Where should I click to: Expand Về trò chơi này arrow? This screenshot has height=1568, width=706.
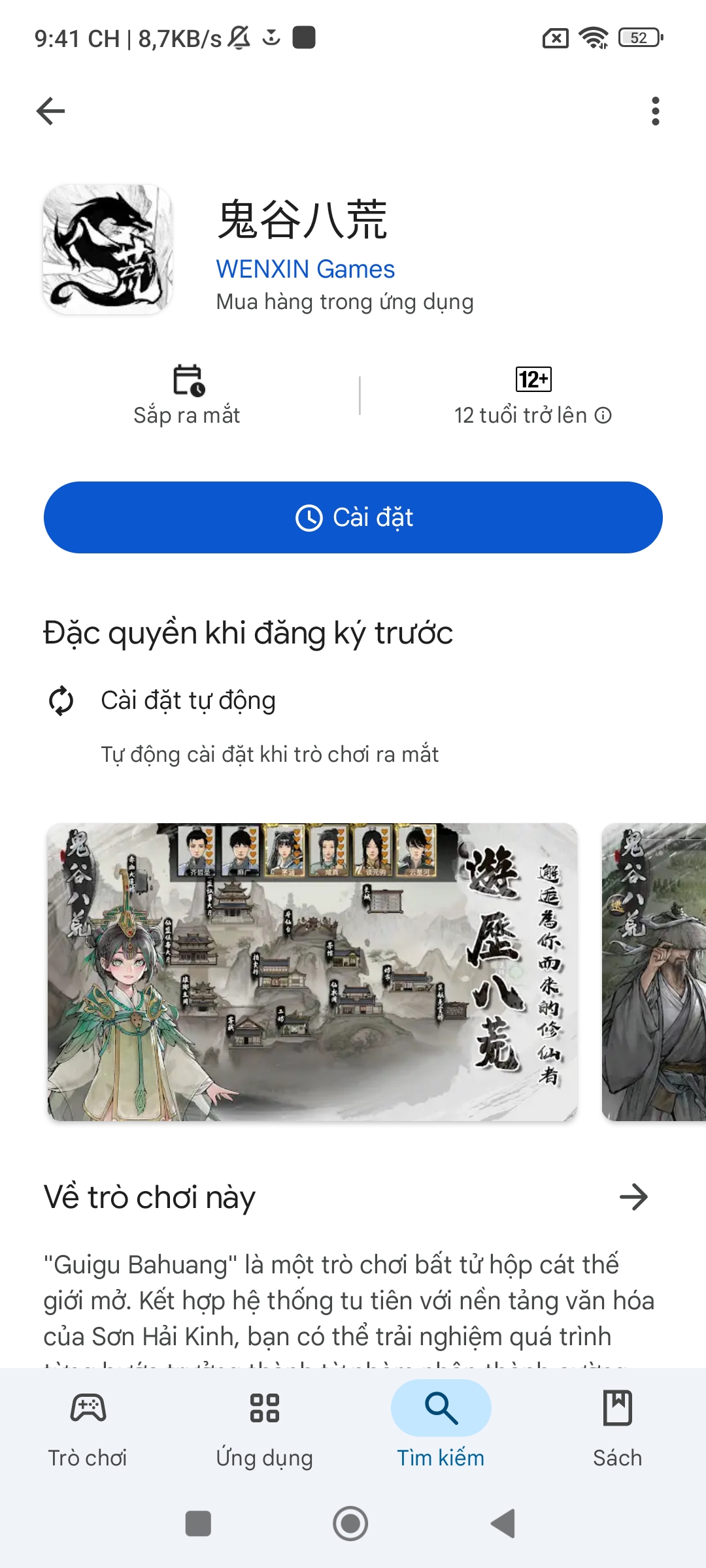633,1197
